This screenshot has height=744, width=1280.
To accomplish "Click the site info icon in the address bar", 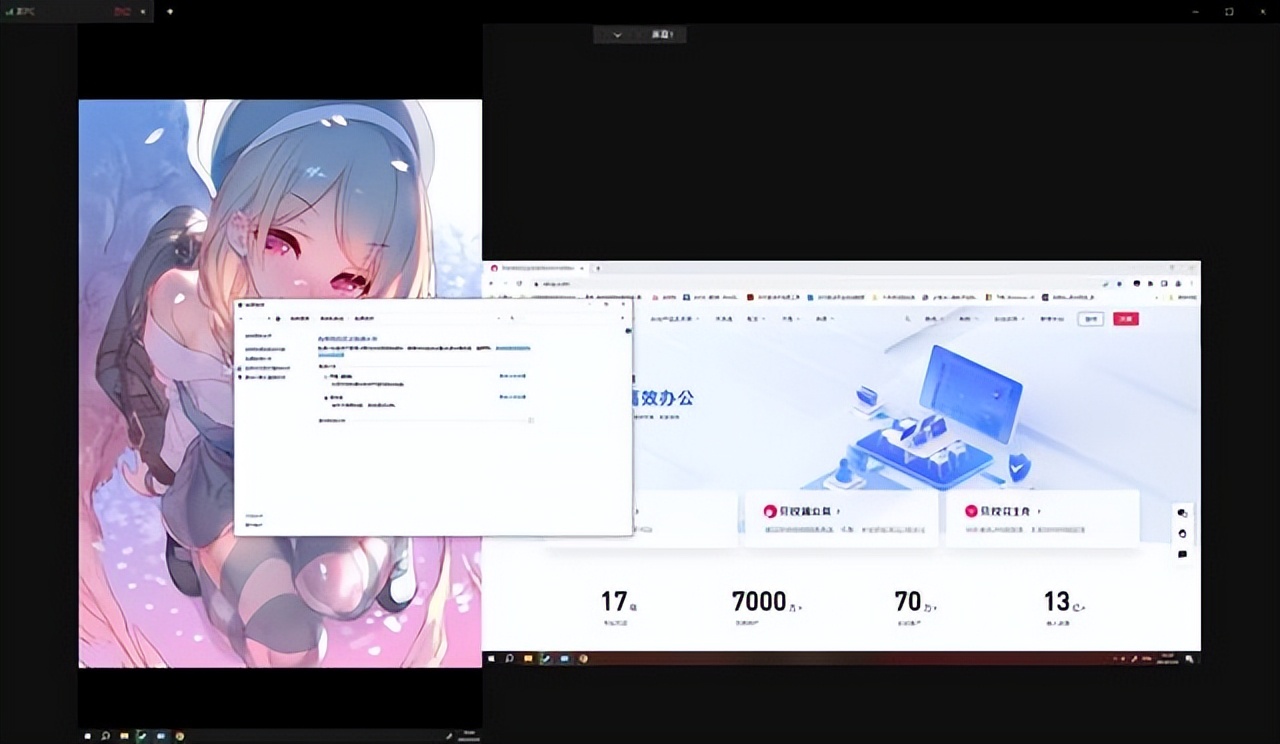I will [x=536, y=283].
